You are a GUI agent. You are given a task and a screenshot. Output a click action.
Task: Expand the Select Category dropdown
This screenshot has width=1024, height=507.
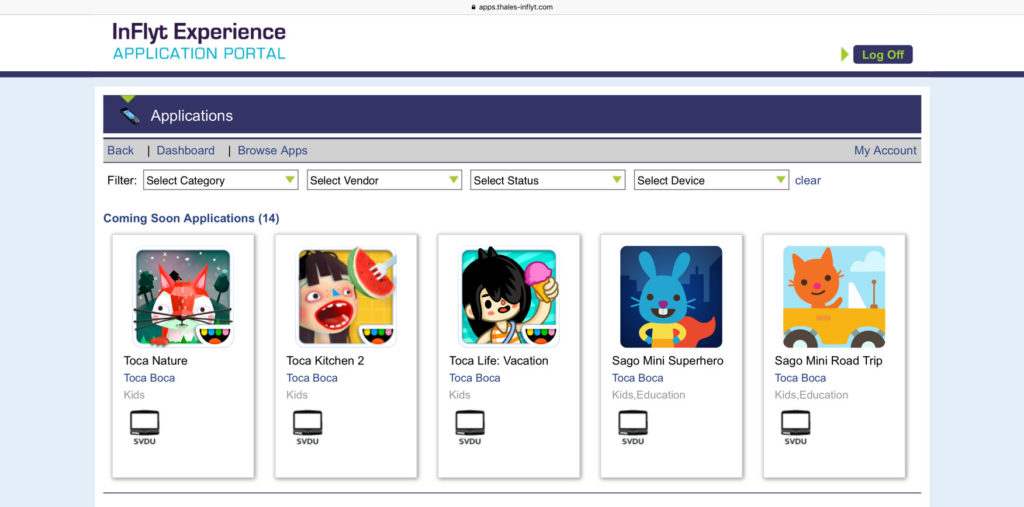coord(221,180)
